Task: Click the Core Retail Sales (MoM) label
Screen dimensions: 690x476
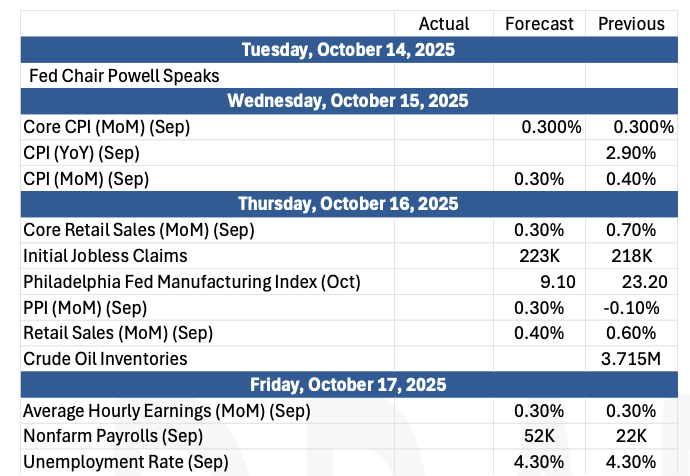Action: (x=138, y=230)
